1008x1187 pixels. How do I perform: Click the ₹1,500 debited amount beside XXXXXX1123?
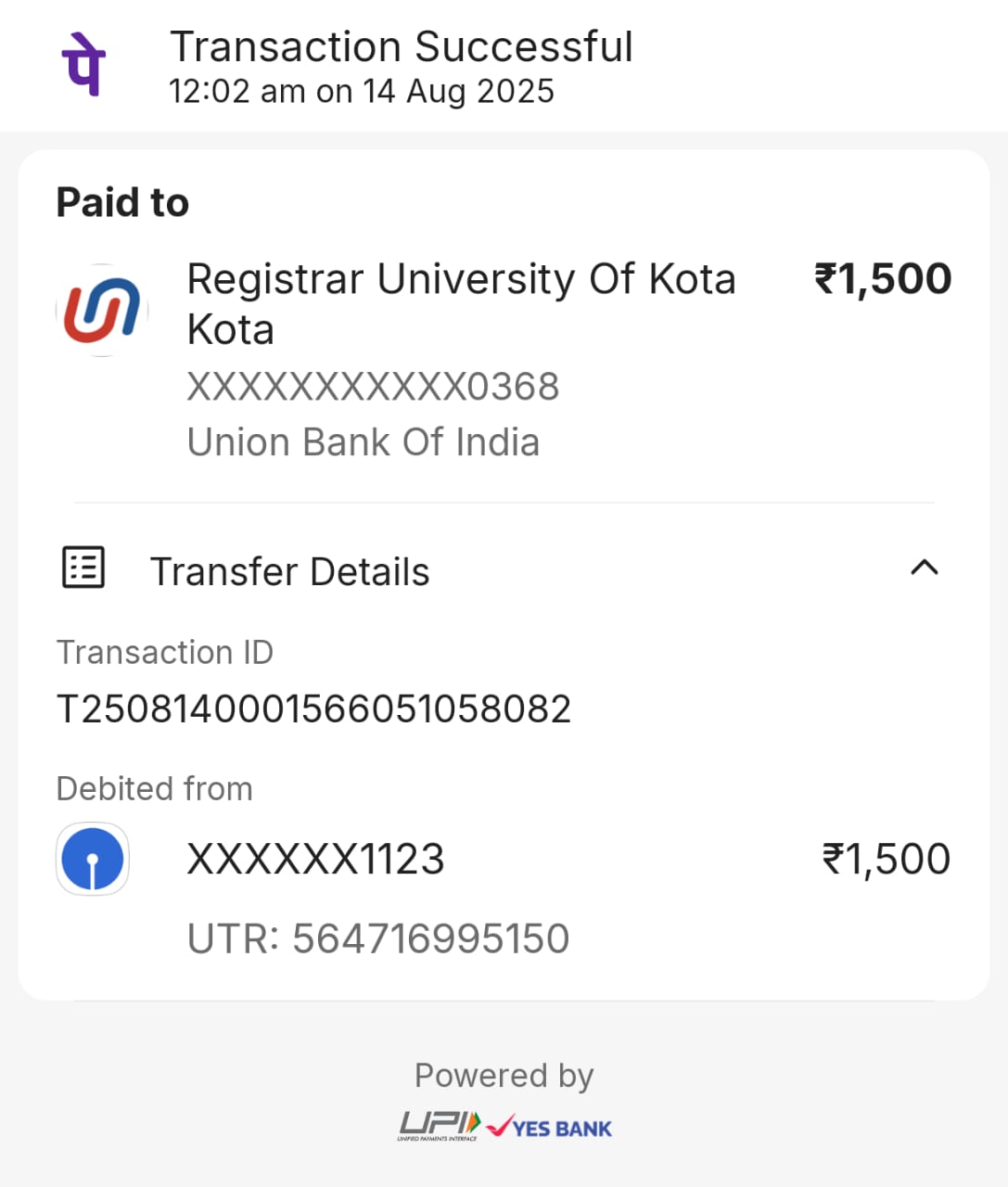[x=886, y=860]
